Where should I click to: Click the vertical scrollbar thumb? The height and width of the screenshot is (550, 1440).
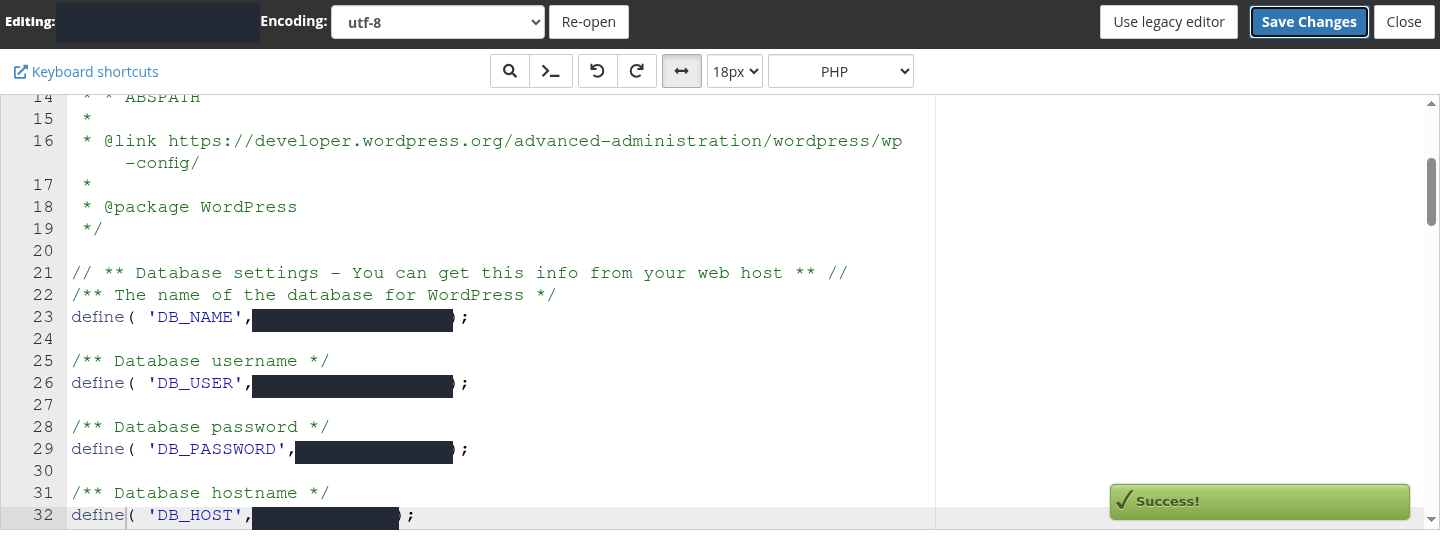point(1431,192)
